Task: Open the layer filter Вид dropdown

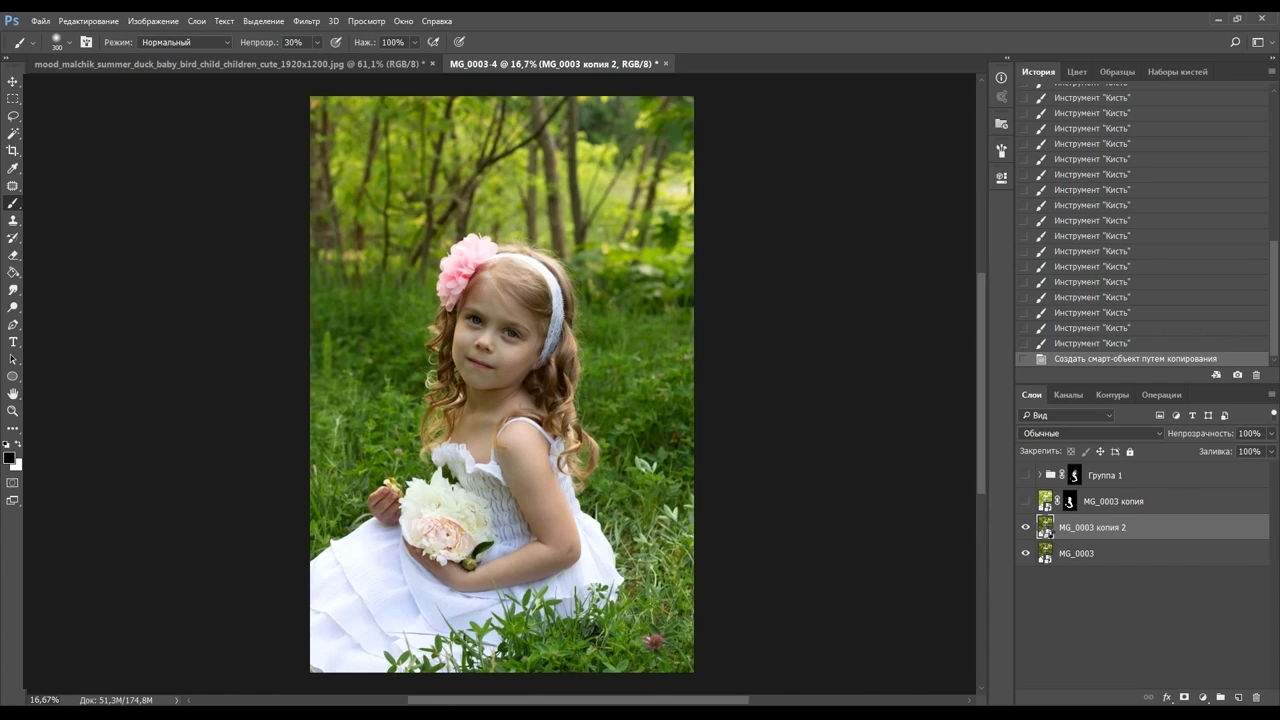Action: pyautogui.click(x=1066, y=415)
